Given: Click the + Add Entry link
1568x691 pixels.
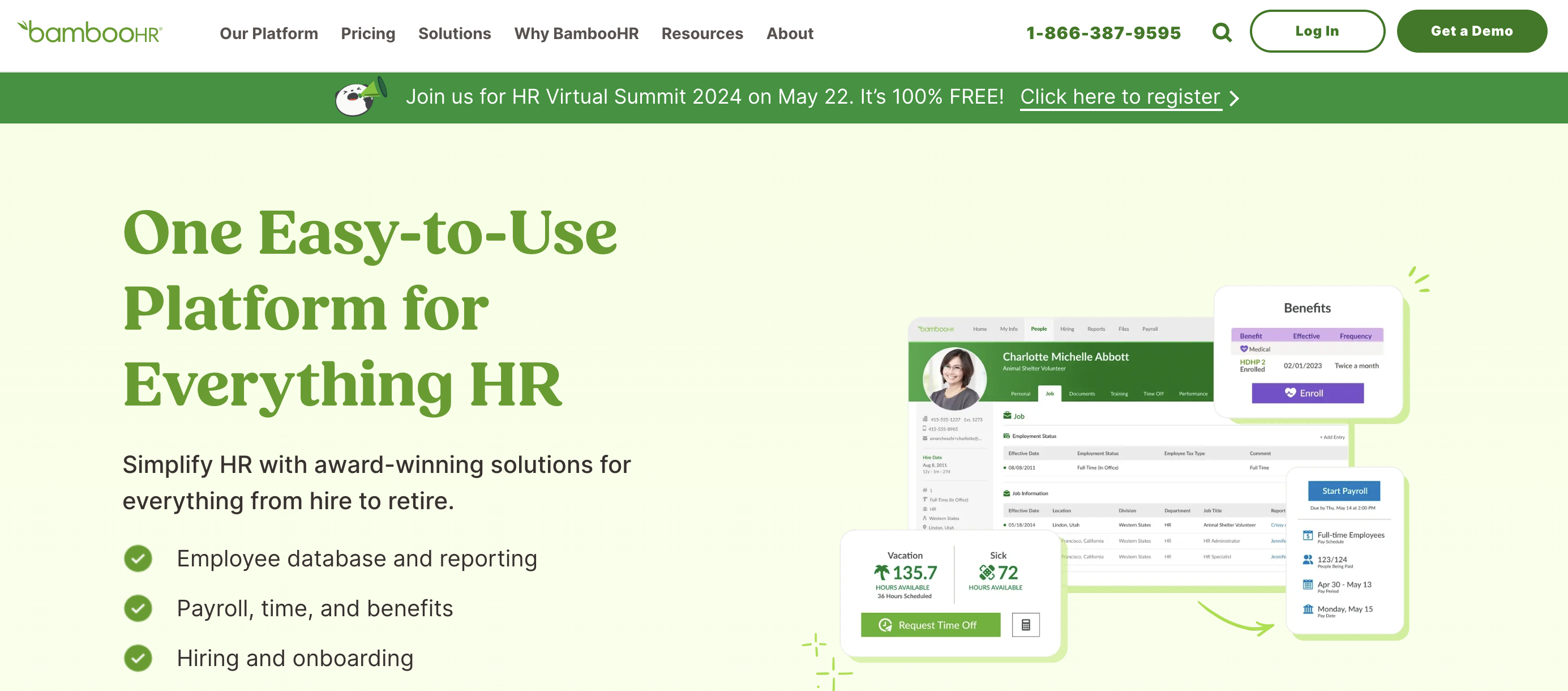Looking at the screenshot, I should coord(1332,437).
